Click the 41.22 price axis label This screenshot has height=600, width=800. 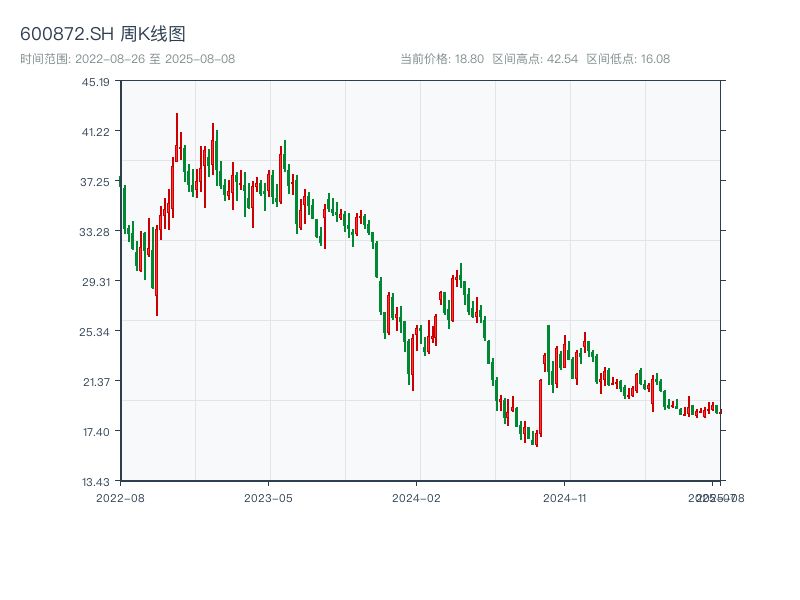[96, 132]
